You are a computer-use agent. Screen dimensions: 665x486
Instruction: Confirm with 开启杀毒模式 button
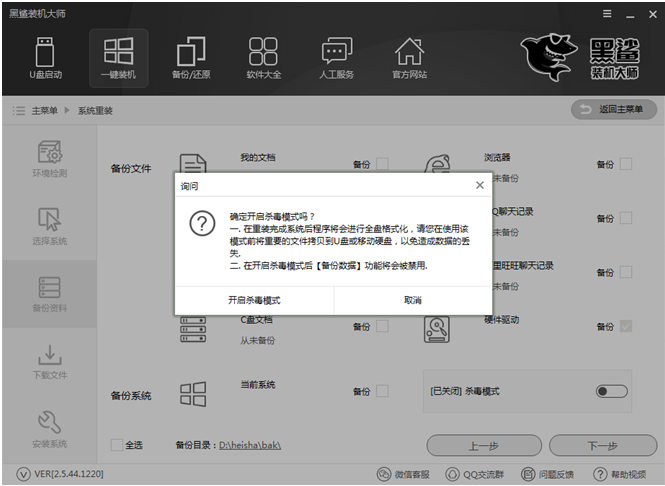[x=254, y=300]
